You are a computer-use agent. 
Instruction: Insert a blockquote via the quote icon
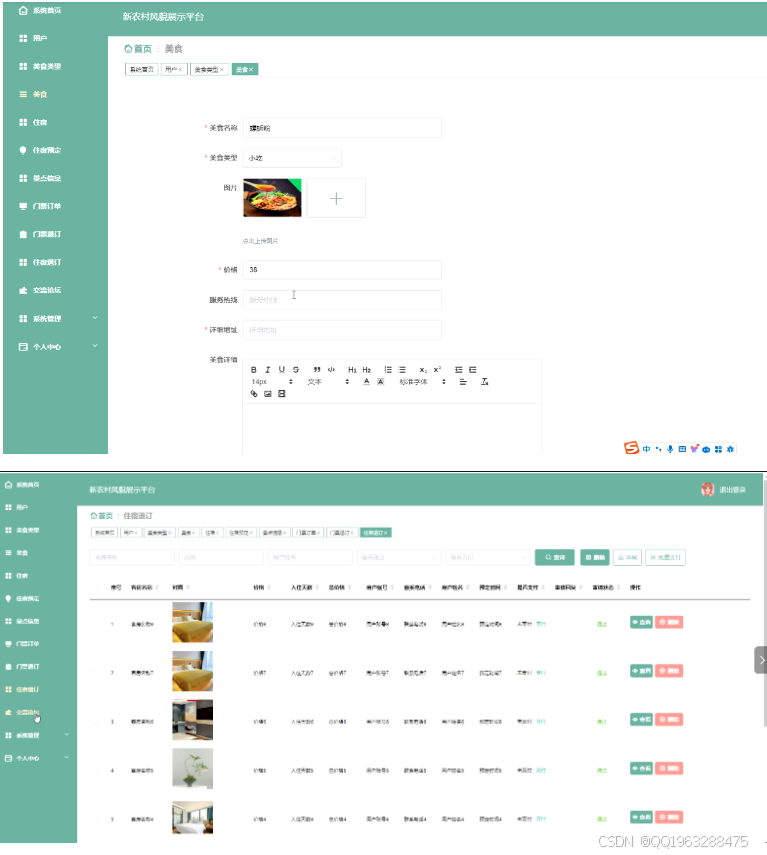point(317,370)
